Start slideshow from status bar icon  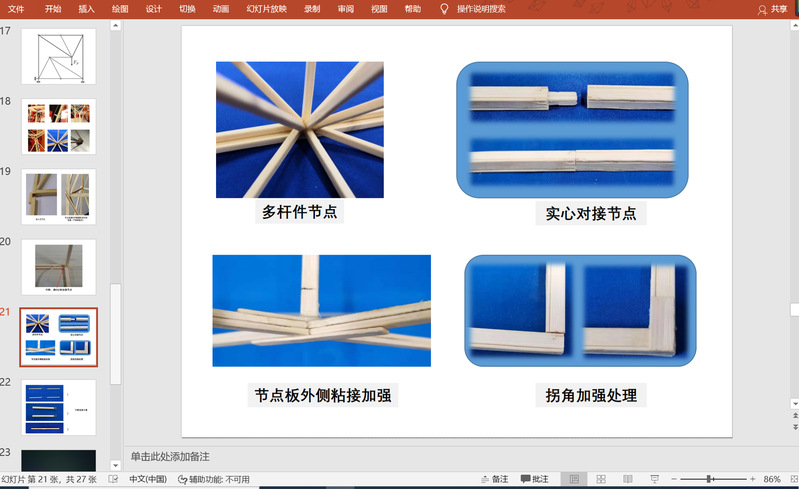coord(655,480)
